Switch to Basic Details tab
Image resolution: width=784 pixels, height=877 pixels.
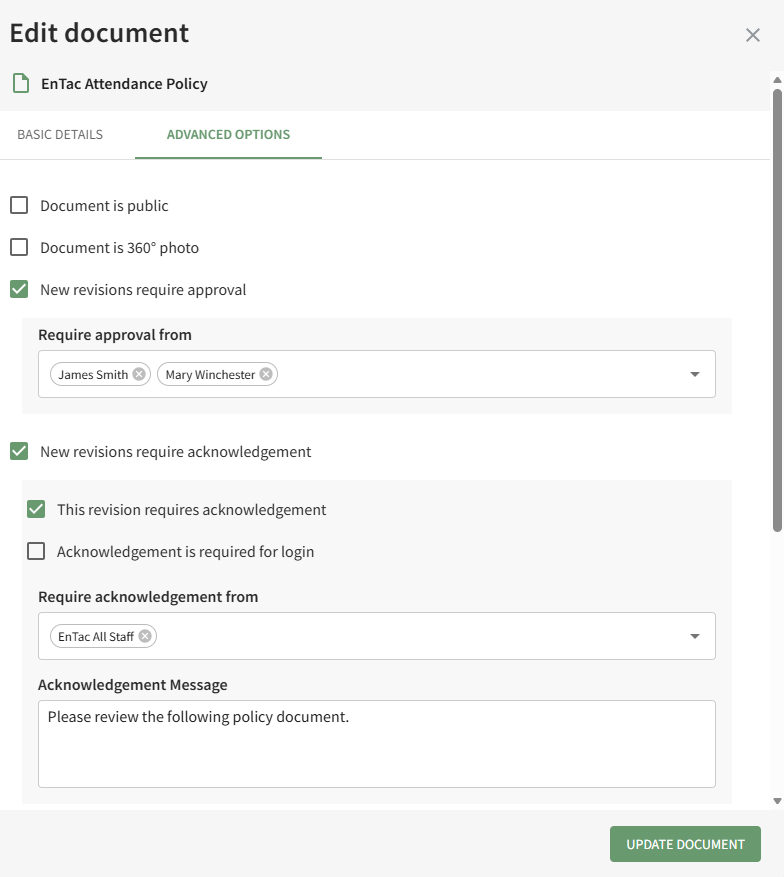coord(60,135)
